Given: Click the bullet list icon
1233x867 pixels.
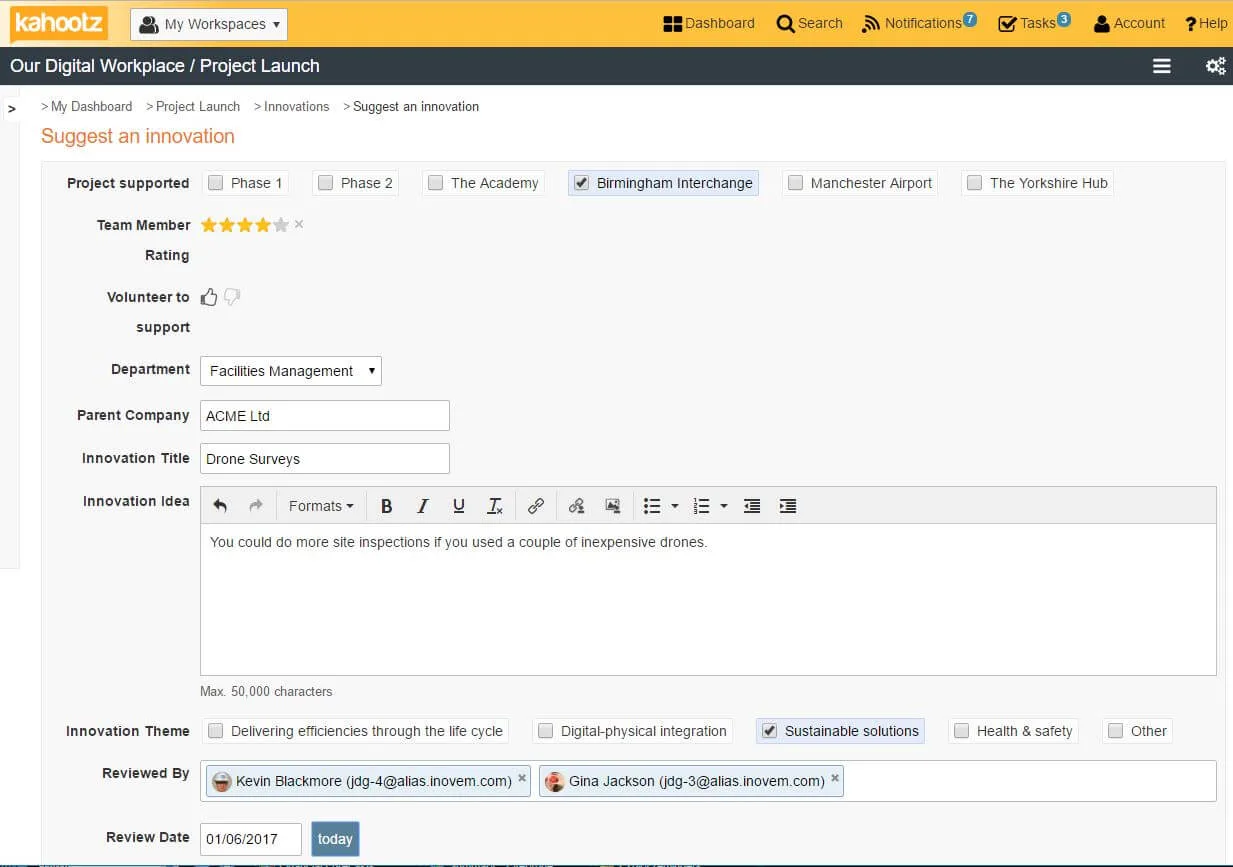Looking at the screenshot, I should (652, 506).
